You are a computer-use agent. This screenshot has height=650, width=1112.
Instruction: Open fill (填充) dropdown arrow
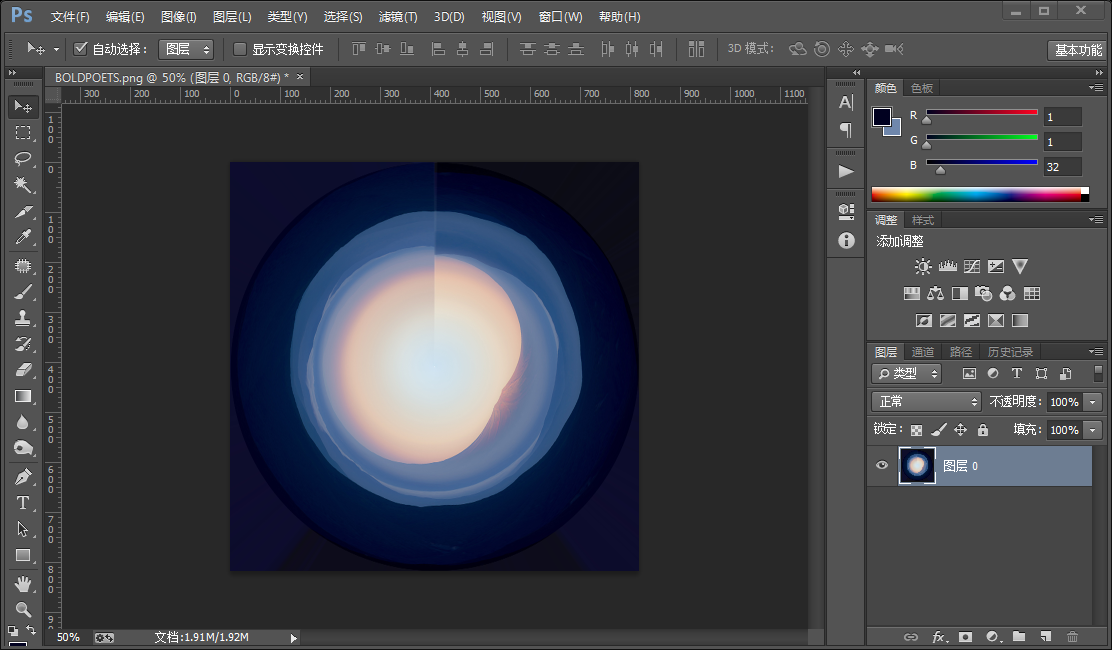point(1093,430)
